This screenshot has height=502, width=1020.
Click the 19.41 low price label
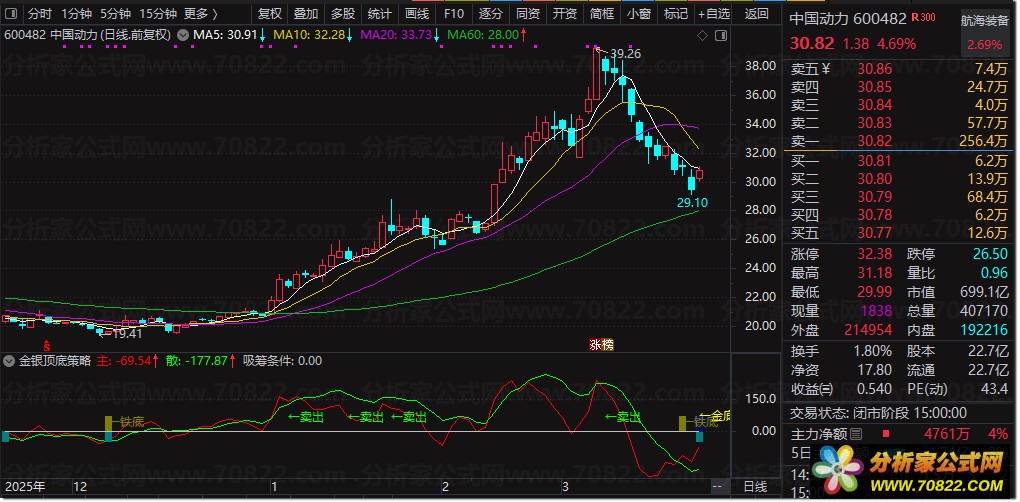(x=126, y=334)
